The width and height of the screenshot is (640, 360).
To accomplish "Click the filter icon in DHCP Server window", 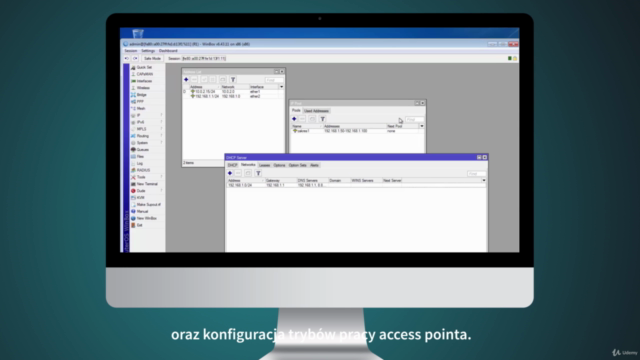I will coord(258,173).
